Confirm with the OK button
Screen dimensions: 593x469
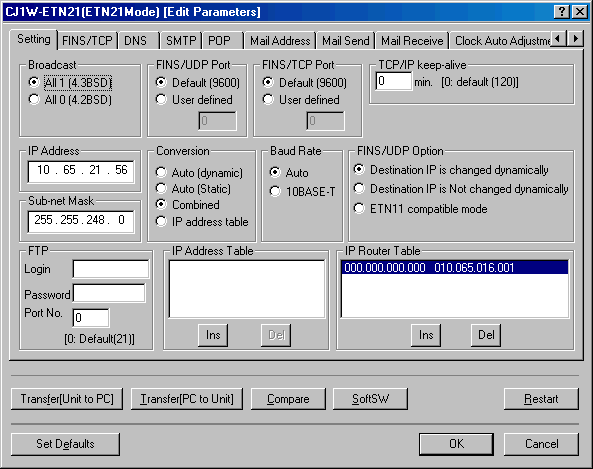coord(456,444)
